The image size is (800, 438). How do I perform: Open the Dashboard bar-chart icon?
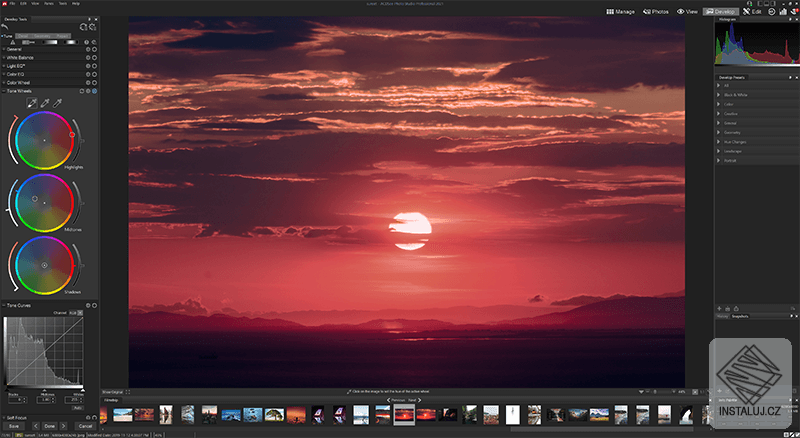pos(783,11)
